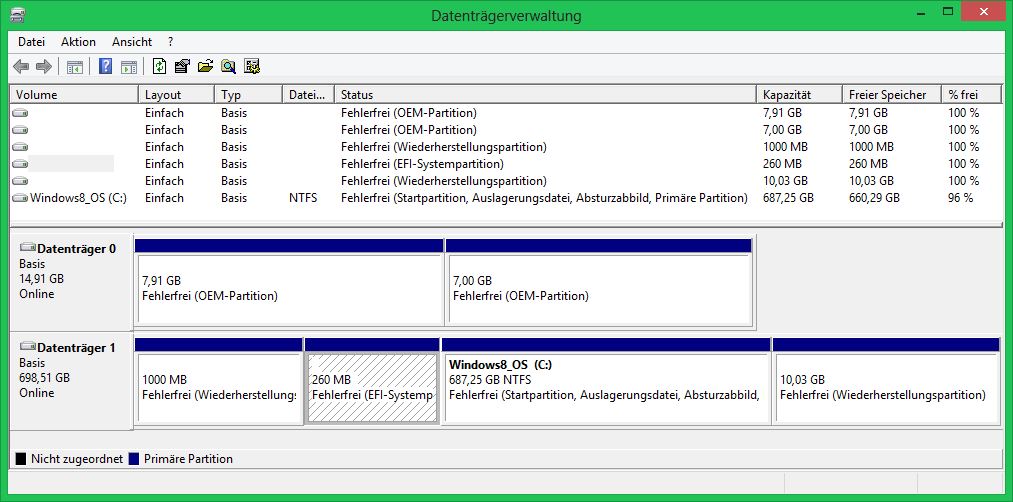Open the Ansicht menu
The width and height of the screenshot is (1013, 502).
point(132,42)
